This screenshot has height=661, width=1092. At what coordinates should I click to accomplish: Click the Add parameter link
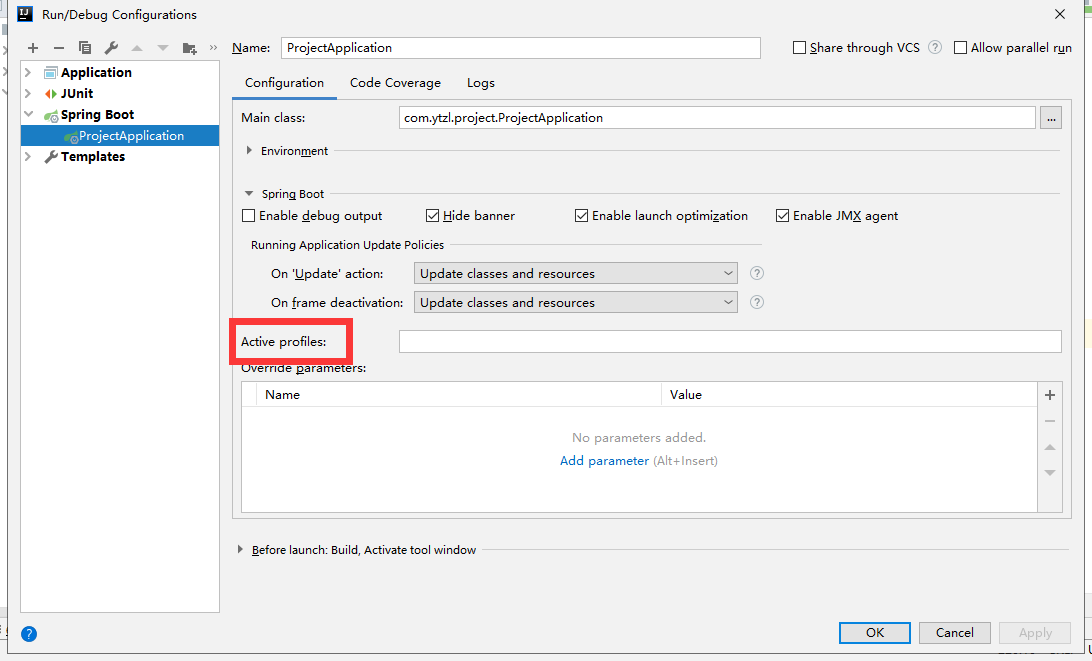tap(604, 460)
